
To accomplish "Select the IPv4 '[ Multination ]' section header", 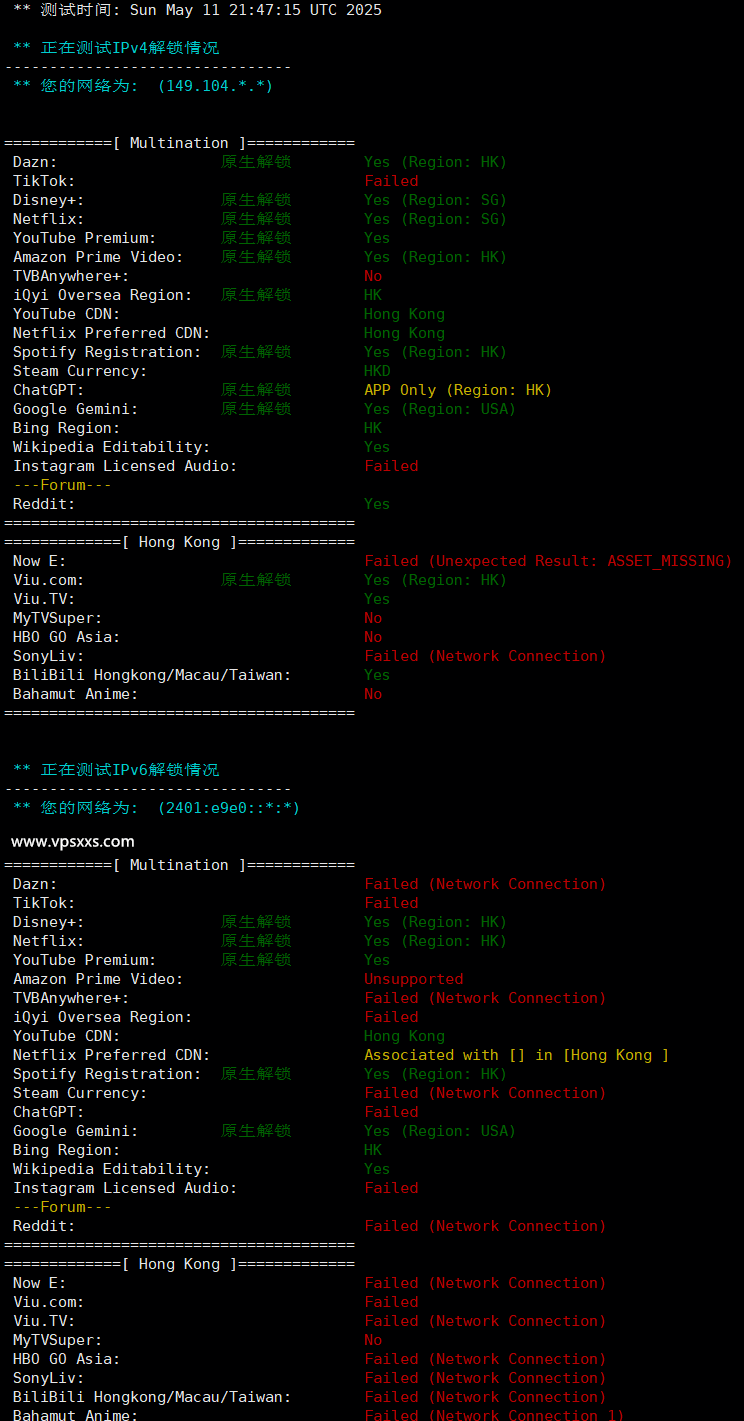I will point(179,143).
